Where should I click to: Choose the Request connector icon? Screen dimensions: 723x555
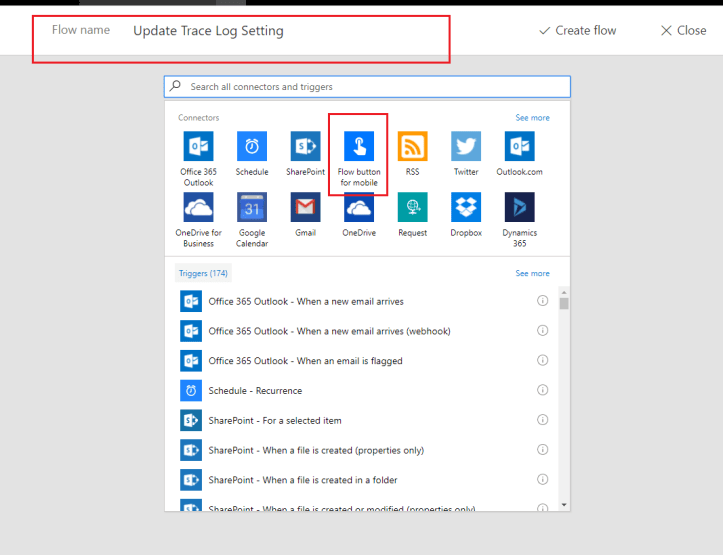(412, 208)
